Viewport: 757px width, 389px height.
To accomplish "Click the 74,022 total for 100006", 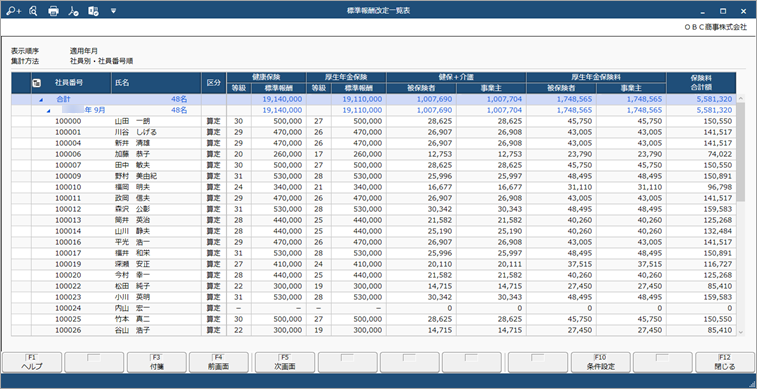I will tap(720, 154).
